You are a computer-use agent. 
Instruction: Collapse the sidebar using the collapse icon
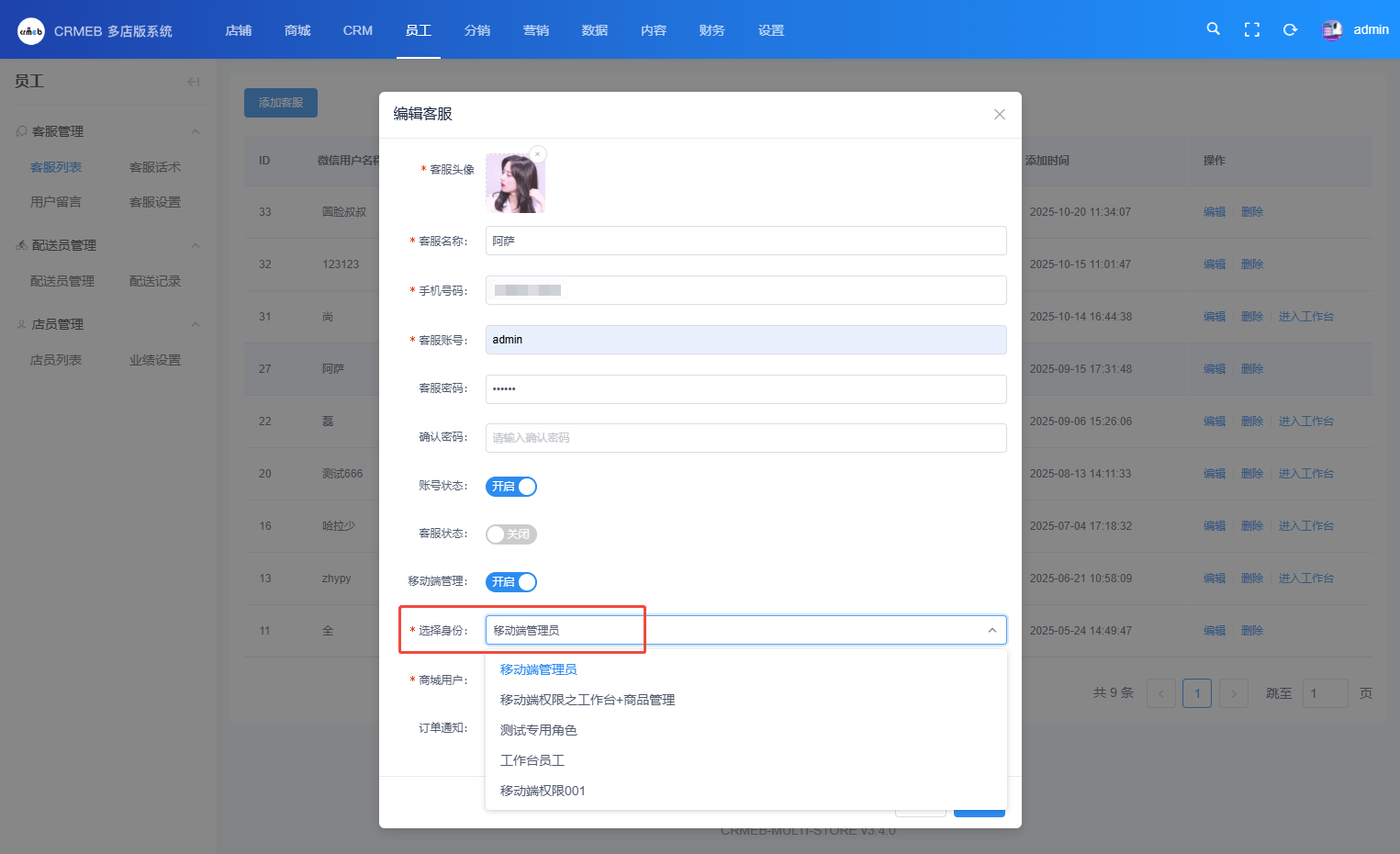(x=193, y=82)
